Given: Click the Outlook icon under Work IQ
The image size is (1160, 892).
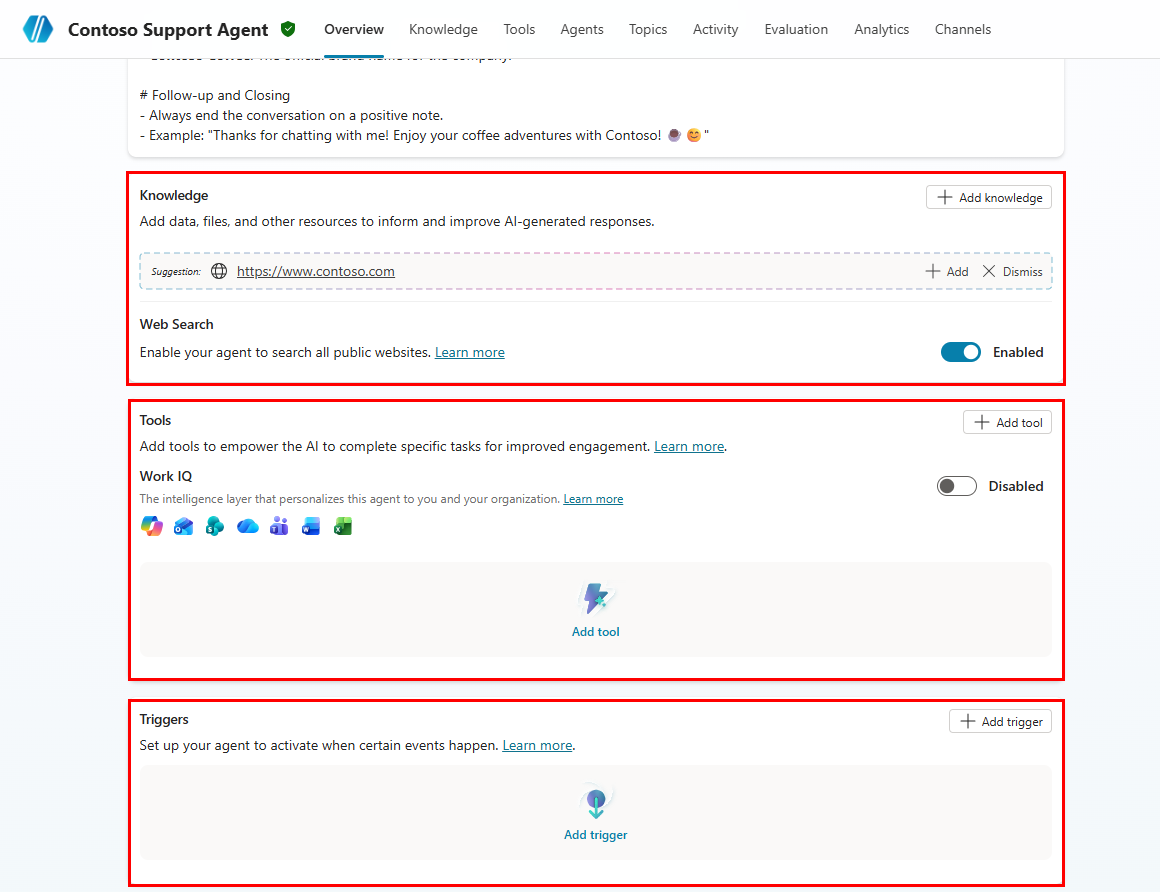Looking at the screenshot, I should click(183, 526).
